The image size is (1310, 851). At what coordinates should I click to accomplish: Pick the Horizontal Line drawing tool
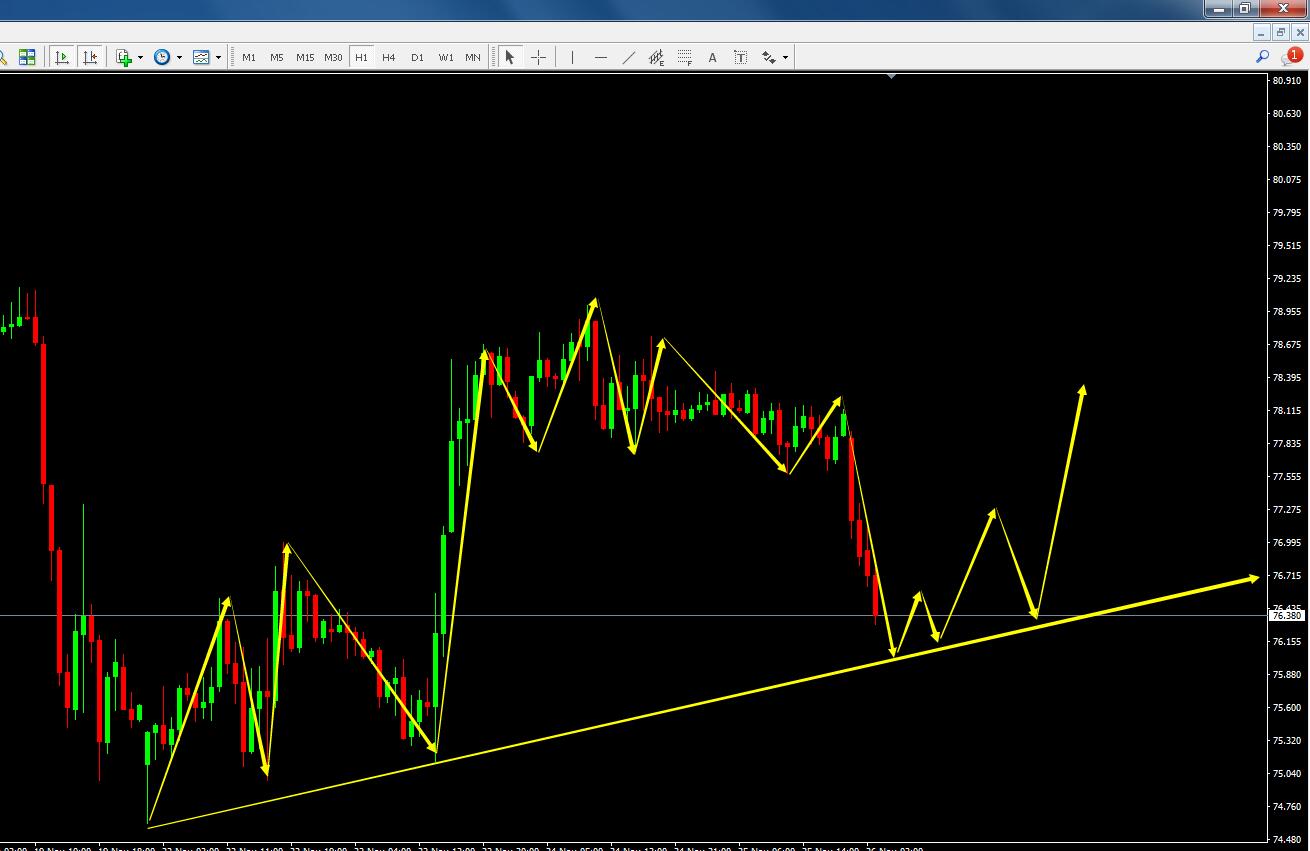pos(600,57)
